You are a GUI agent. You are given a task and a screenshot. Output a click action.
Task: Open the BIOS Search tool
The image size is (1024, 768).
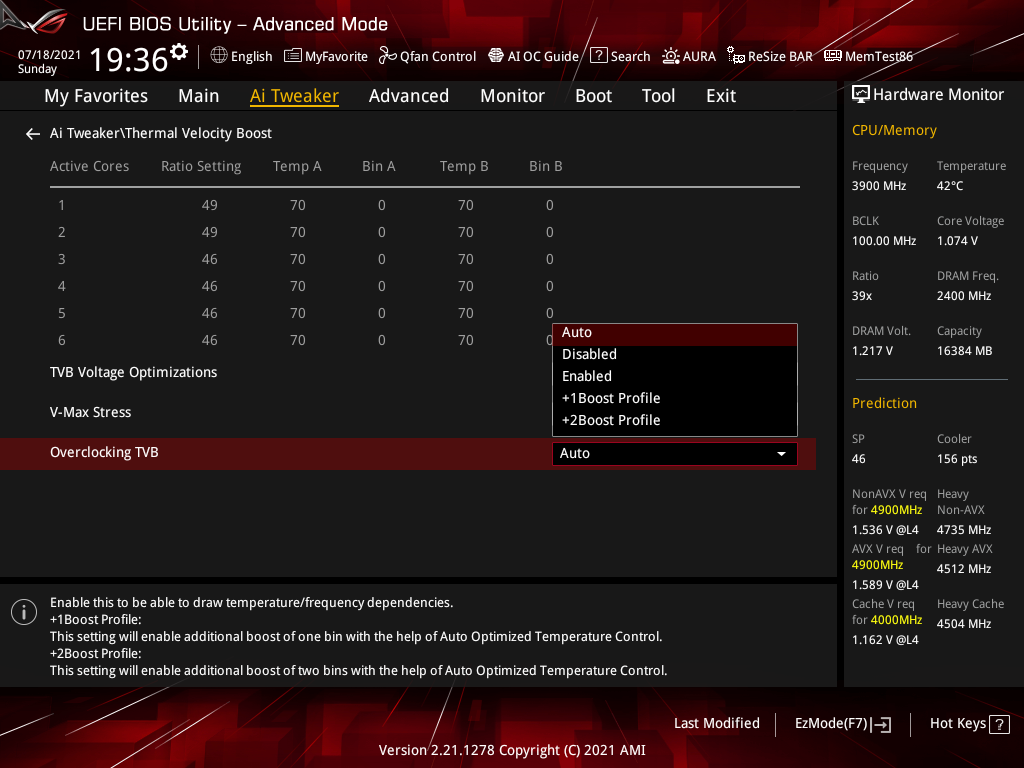click(620, 56)
